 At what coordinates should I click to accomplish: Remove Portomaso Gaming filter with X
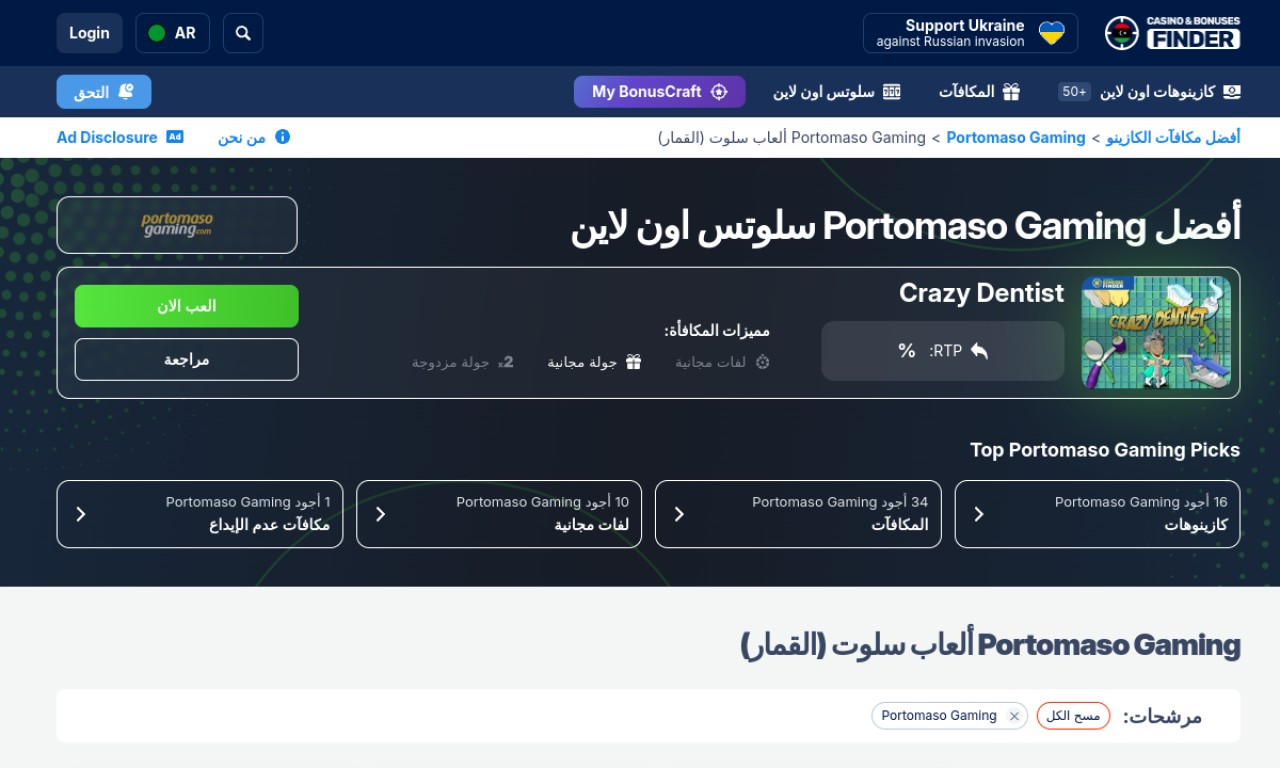click(x=1014, y=716)
